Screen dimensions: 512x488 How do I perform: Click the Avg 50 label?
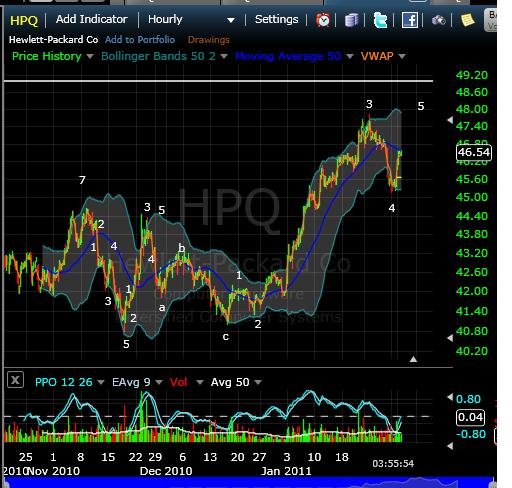[230, 382]
